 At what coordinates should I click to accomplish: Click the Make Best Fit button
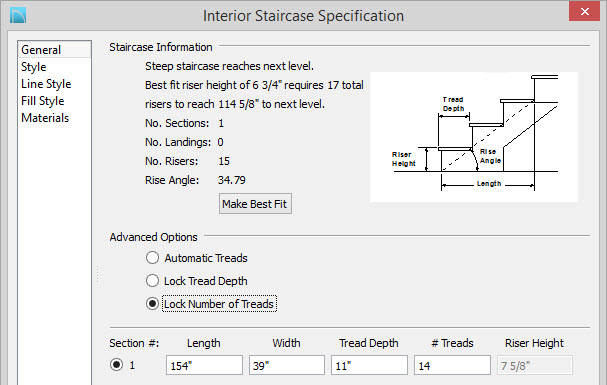tap(255, 204)
